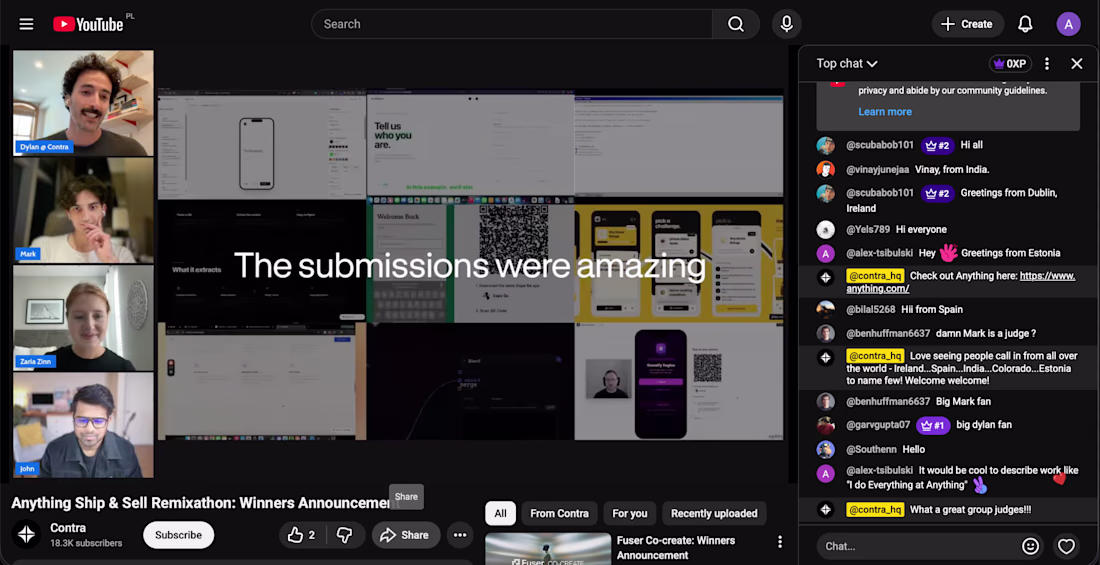The image size is (1100, 565).
Task: Expand the Top chat mode dropdown
Action: (x=847, y=63)
